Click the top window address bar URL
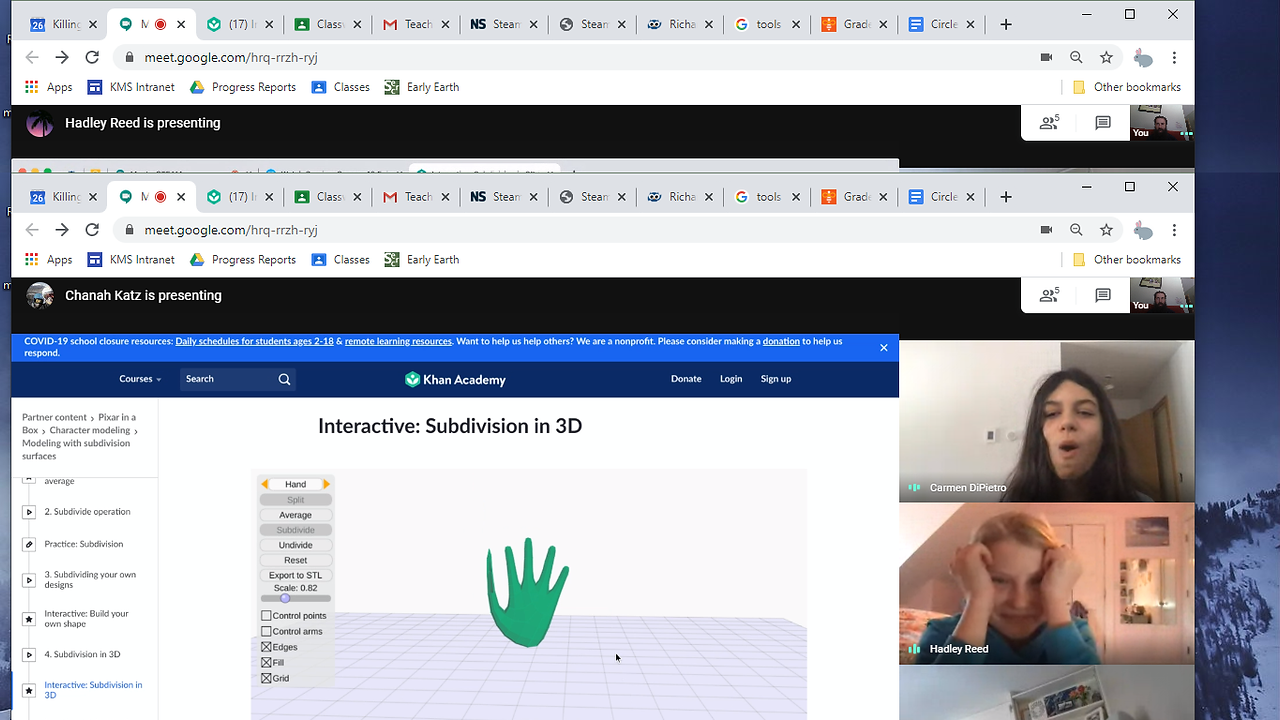The width and height of the screenshot is (1280, 720). pyautogui.click(x=231, y=58)
